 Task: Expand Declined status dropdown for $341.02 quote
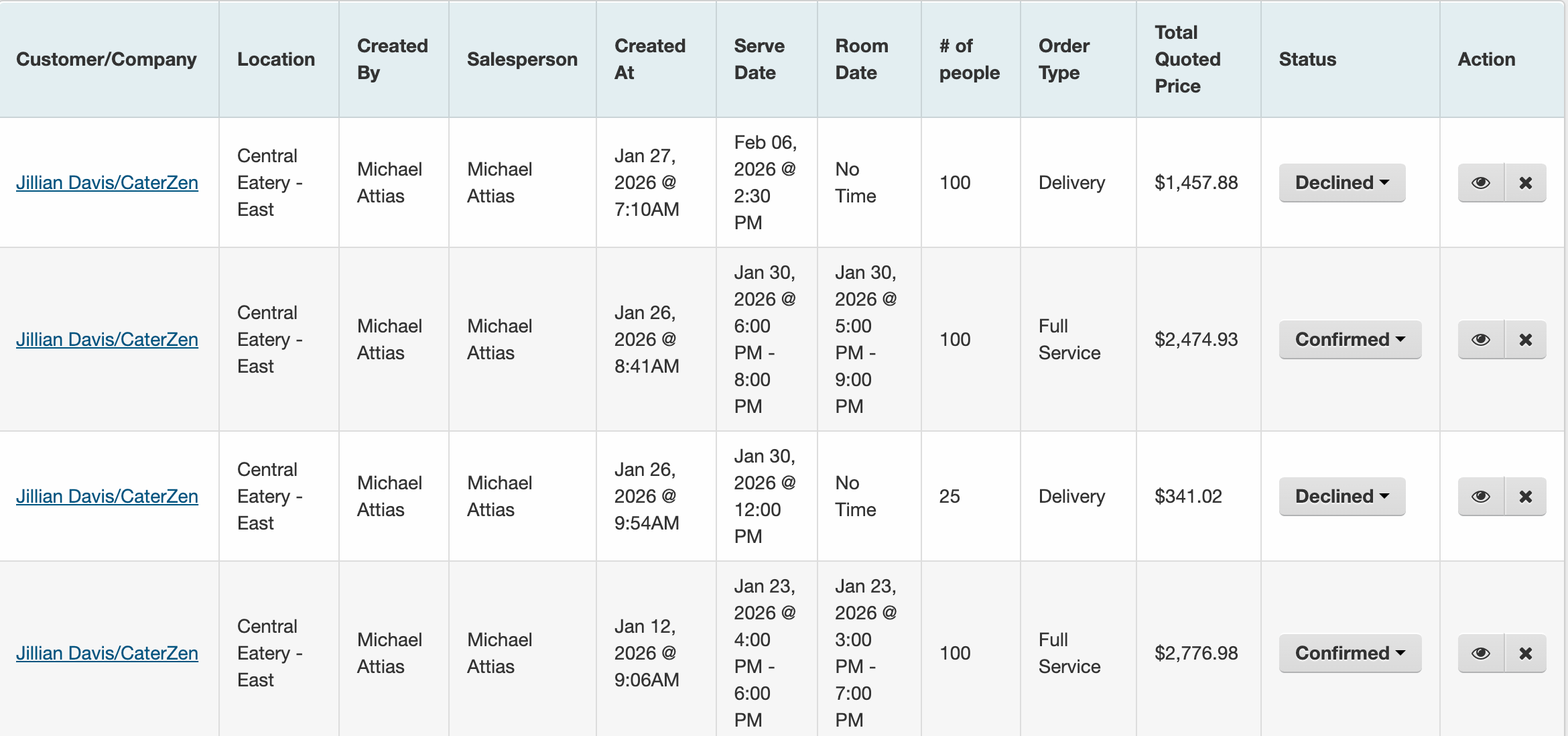click(x=1342, y=497)
